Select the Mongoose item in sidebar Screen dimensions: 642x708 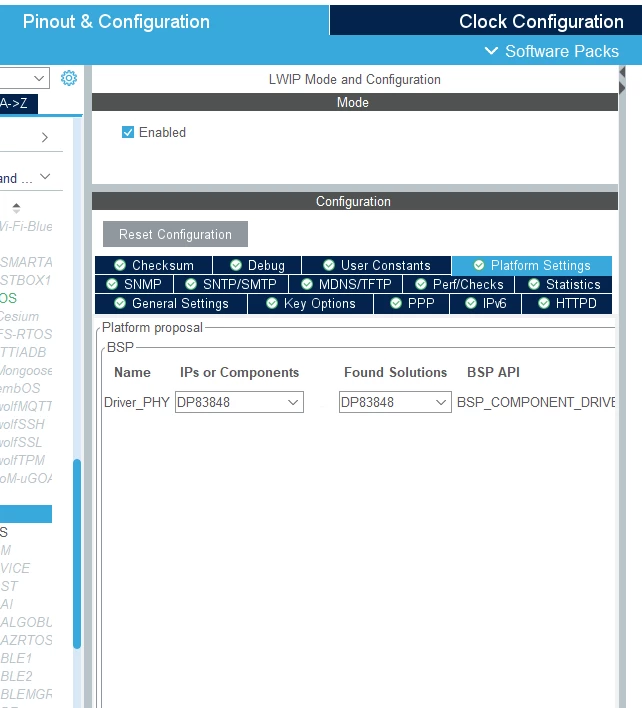pos(26,370)
